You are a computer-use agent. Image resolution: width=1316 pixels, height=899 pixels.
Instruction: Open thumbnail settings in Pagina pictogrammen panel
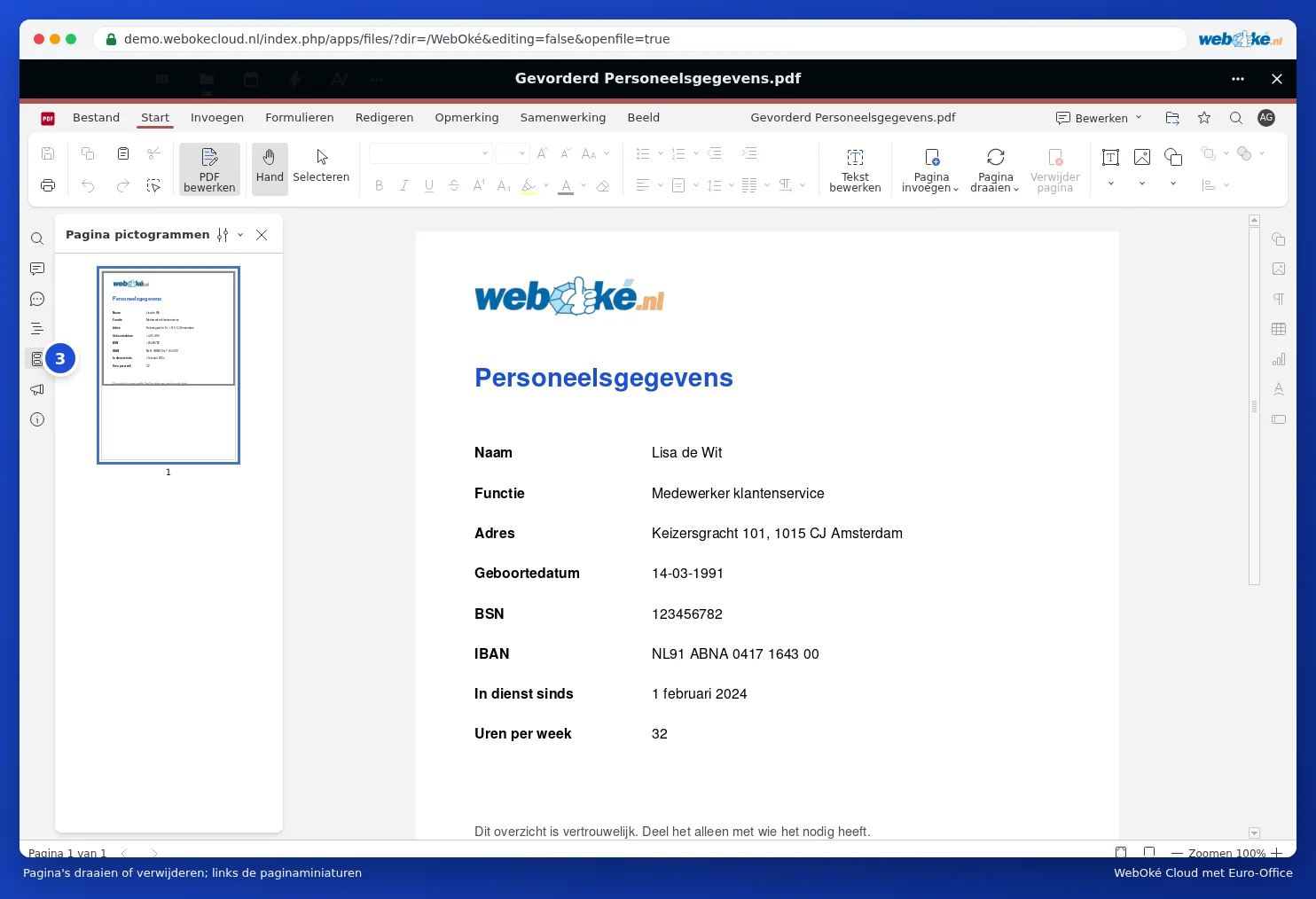[x=230, y=235]
